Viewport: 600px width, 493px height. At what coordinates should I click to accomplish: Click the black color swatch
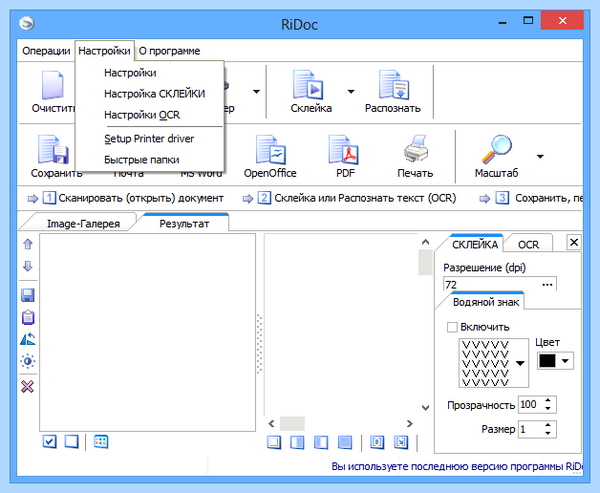547,361
